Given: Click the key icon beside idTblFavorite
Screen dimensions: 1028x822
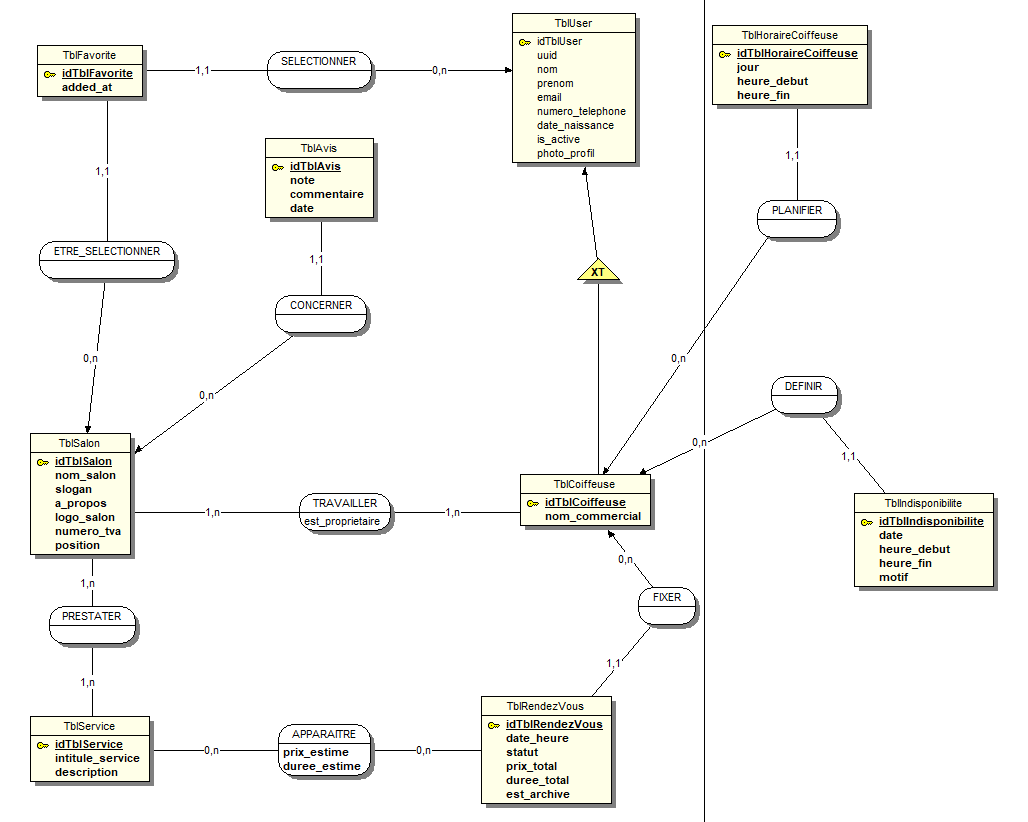Looking at the screenshot, I should (x=49, y=74).
